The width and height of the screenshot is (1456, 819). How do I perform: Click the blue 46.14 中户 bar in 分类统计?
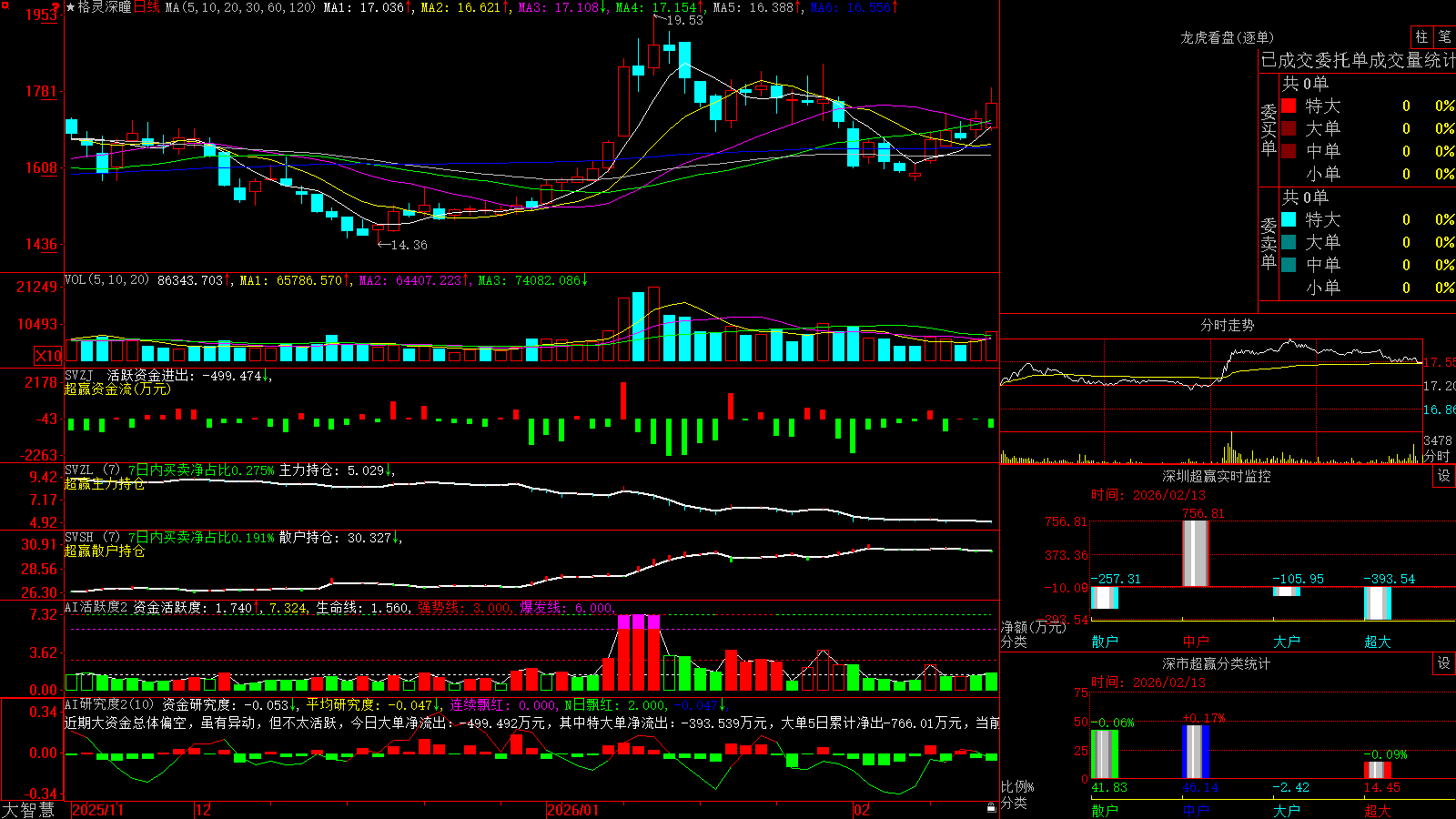click(1196, 752)
